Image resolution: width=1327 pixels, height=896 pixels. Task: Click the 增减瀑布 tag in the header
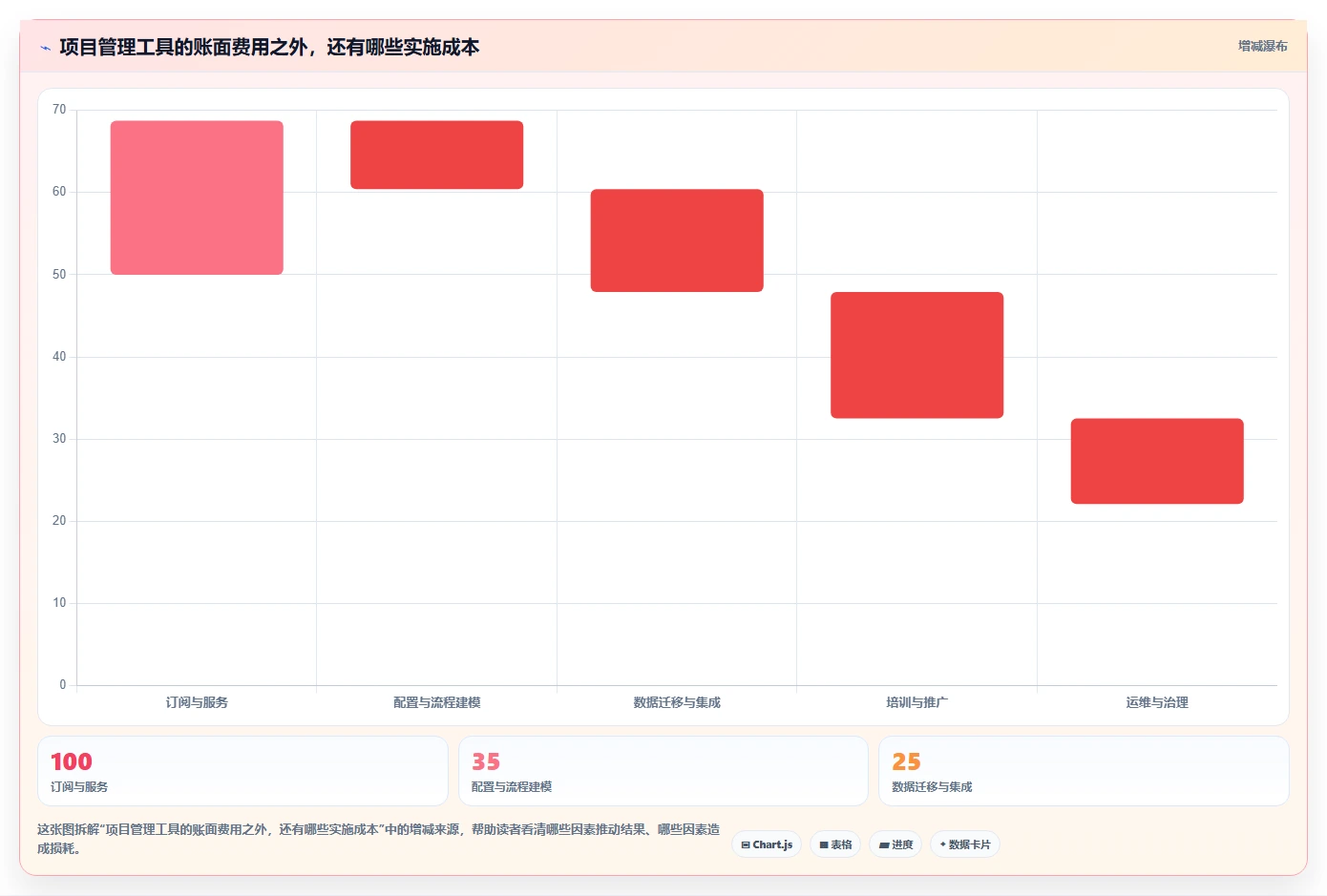coord(1262,46)
